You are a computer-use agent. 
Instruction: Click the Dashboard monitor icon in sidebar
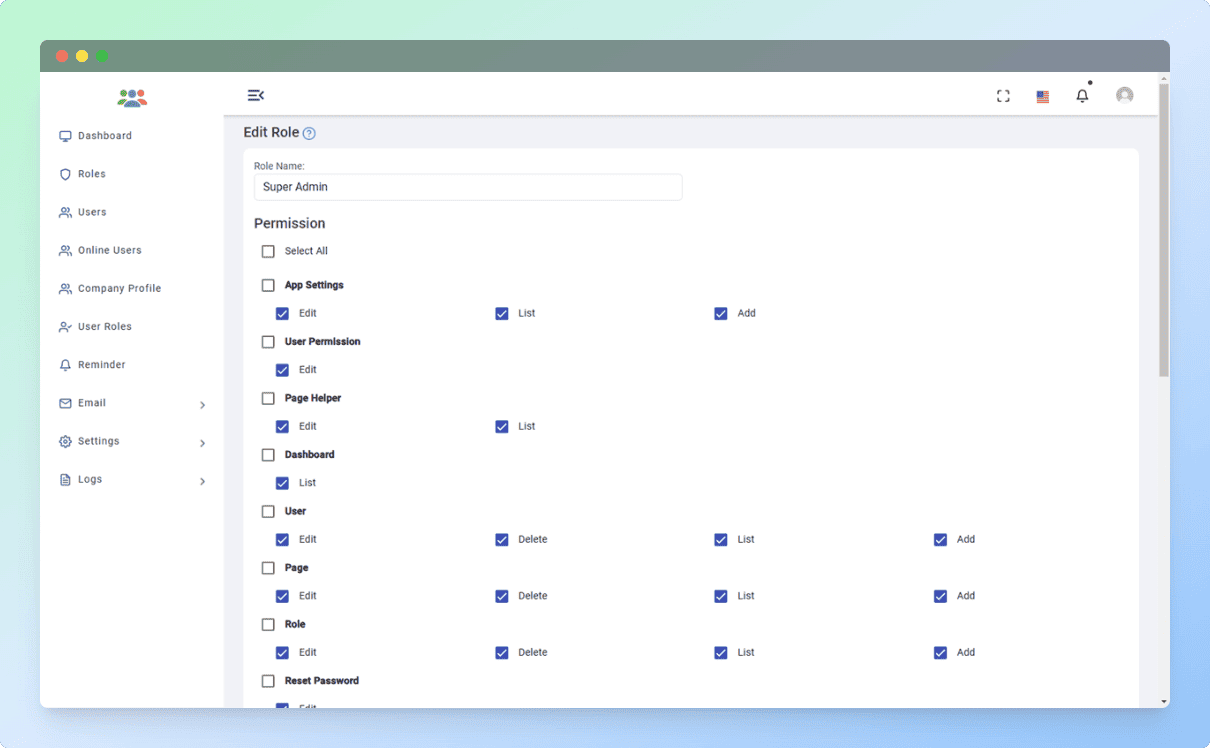pos(65,136)
